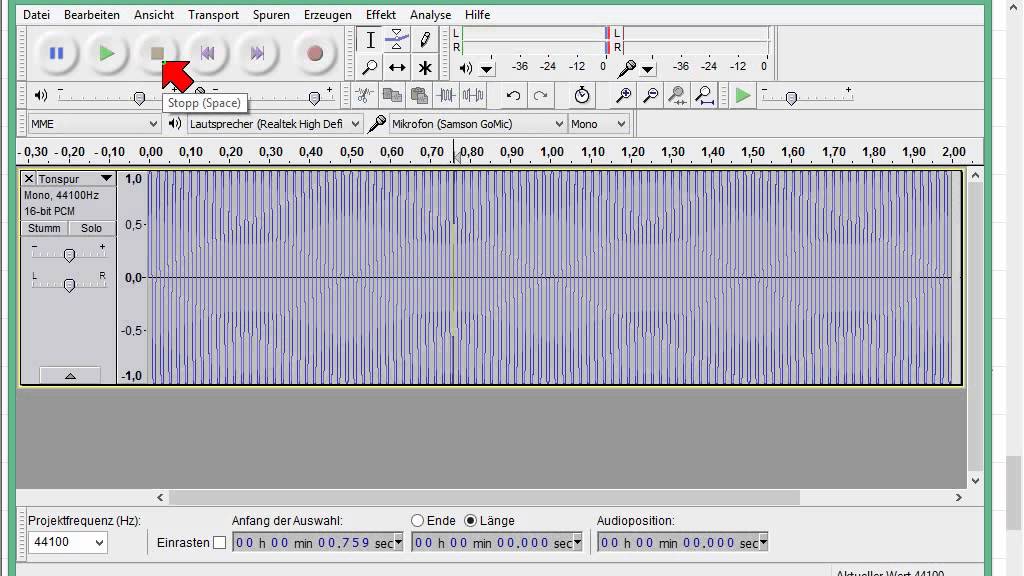Open the Datei menu

(x=37, y=14)
